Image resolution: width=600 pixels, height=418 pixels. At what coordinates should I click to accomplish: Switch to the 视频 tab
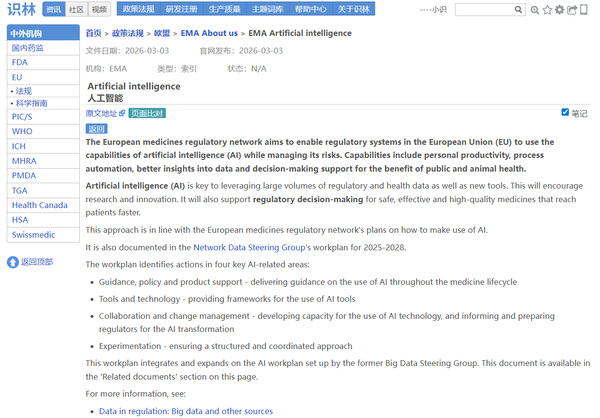[99, 9]
